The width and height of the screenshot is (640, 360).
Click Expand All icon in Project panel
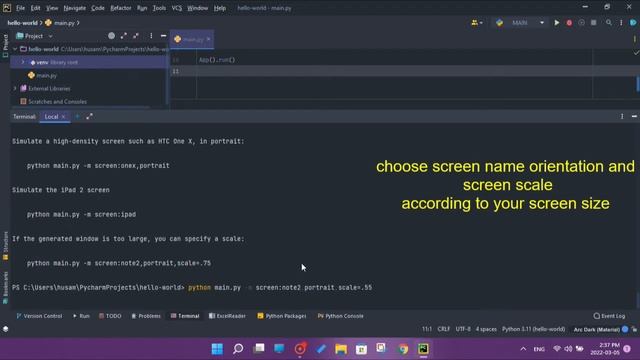click(x=124, y=36)
